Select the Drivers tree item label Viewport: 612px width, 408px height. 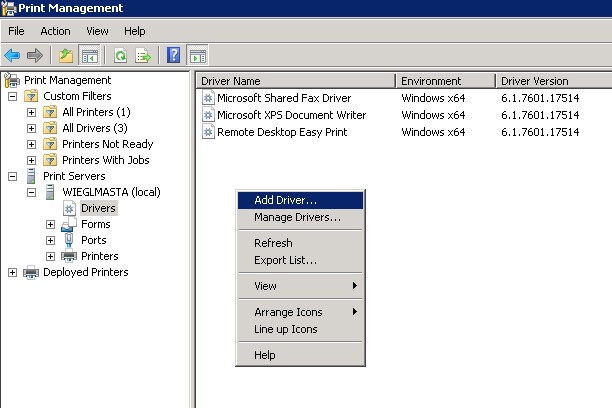(98, 208)
